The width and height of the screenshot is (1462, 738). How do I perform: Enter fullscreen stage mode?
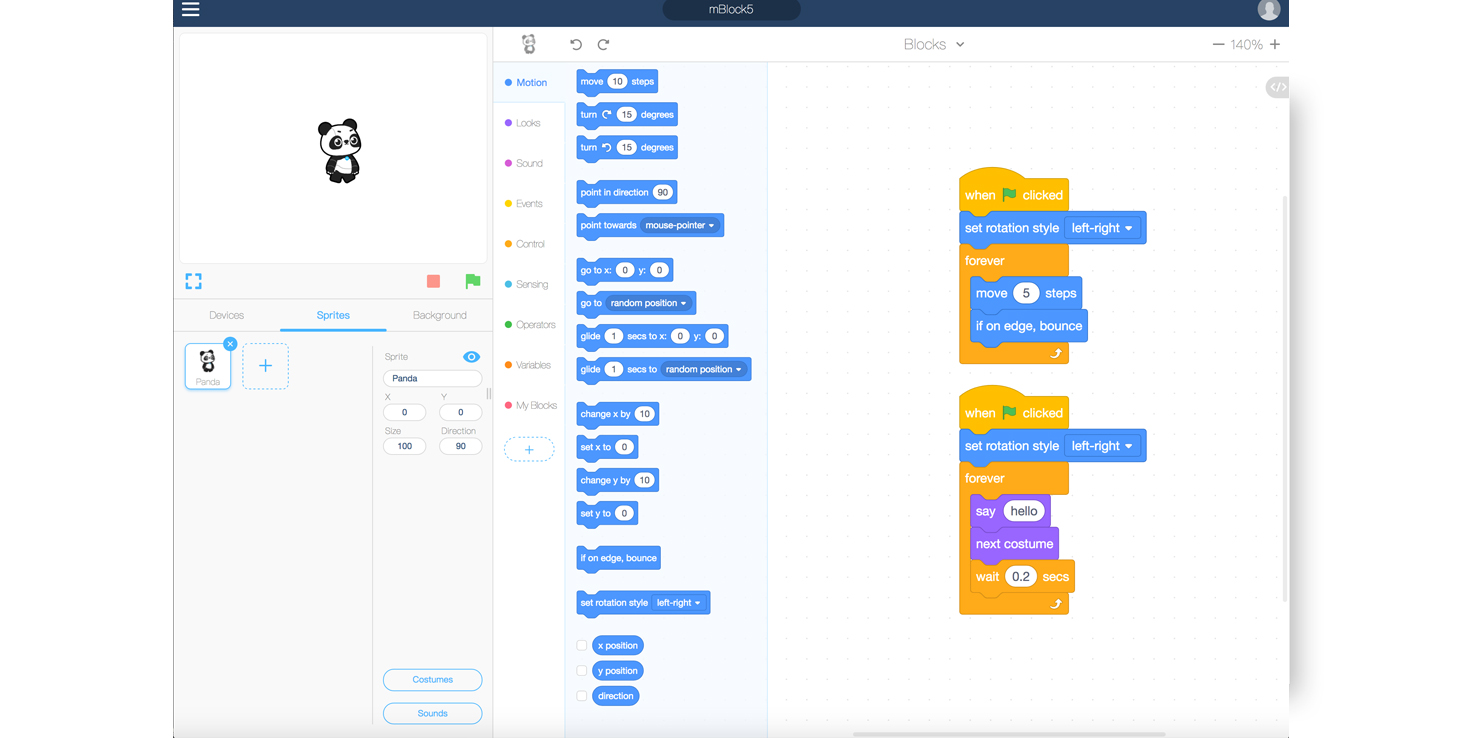pos(192,281)
